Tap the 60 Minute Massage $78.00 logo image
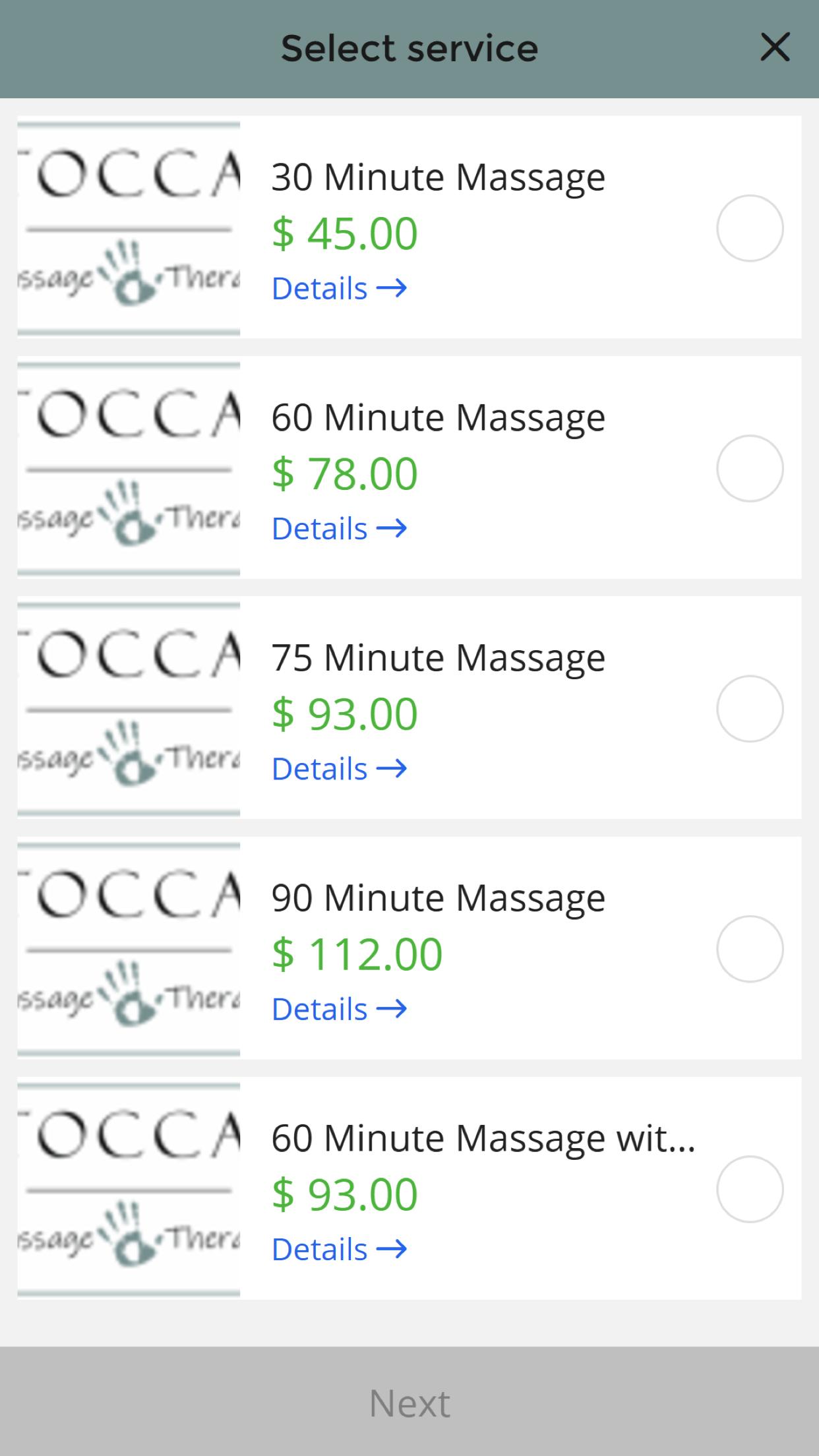This screenshot has width=819, height=1456. (x=129, y=468)
